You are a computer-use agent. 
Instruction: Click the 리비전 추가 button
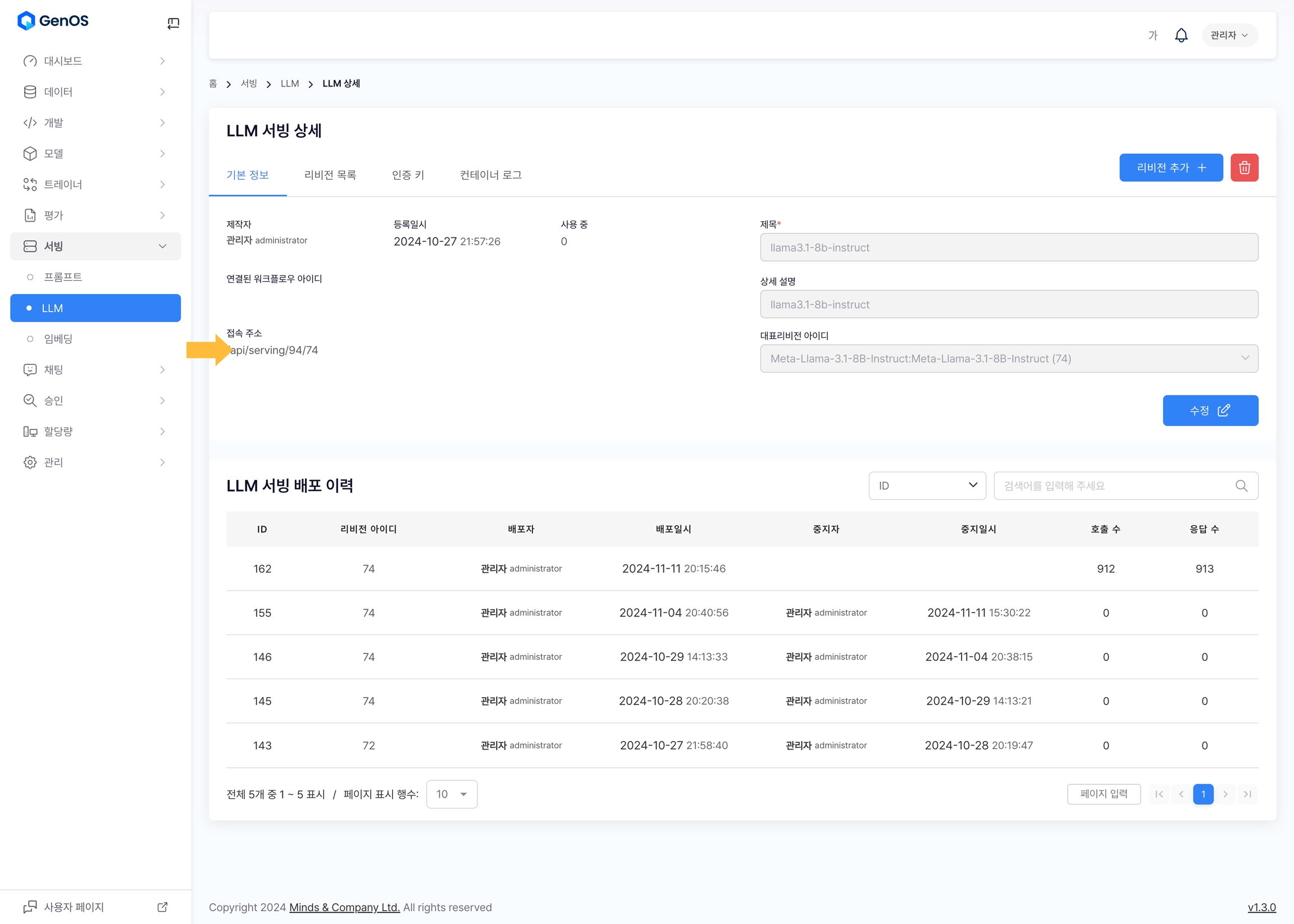pos(1170,167)
